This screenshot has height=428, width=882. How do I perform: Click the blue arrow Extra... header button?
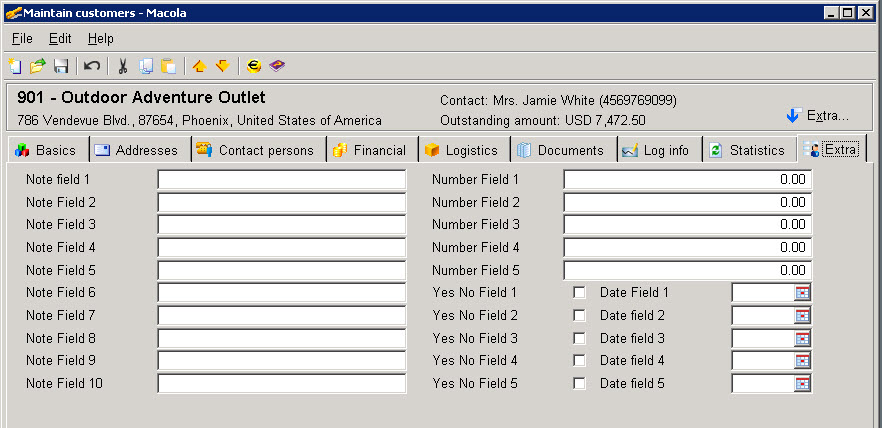pyautogui.click(x=817, y=116)
